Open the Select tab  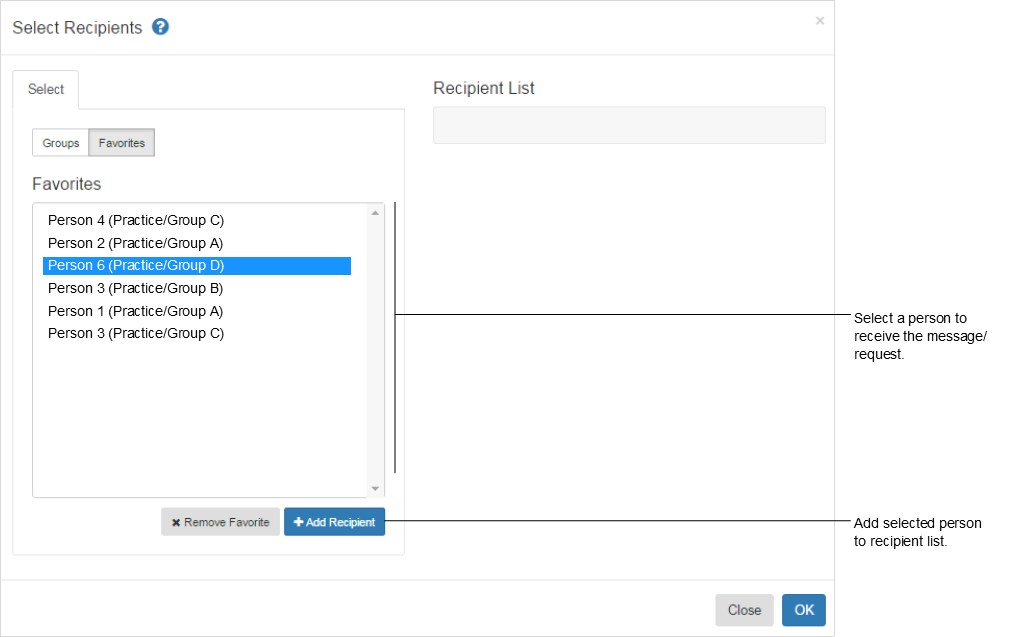tap(46, 89)
